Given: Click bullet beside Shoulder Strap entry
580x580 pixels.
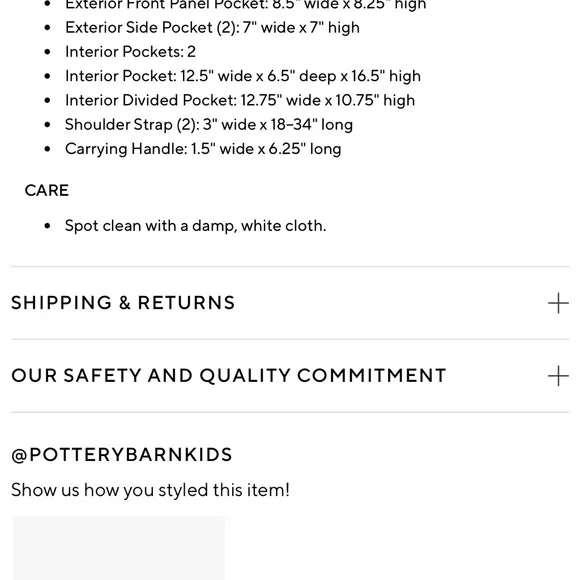Looking at the screenshot, I should click(x=47, y=125).
